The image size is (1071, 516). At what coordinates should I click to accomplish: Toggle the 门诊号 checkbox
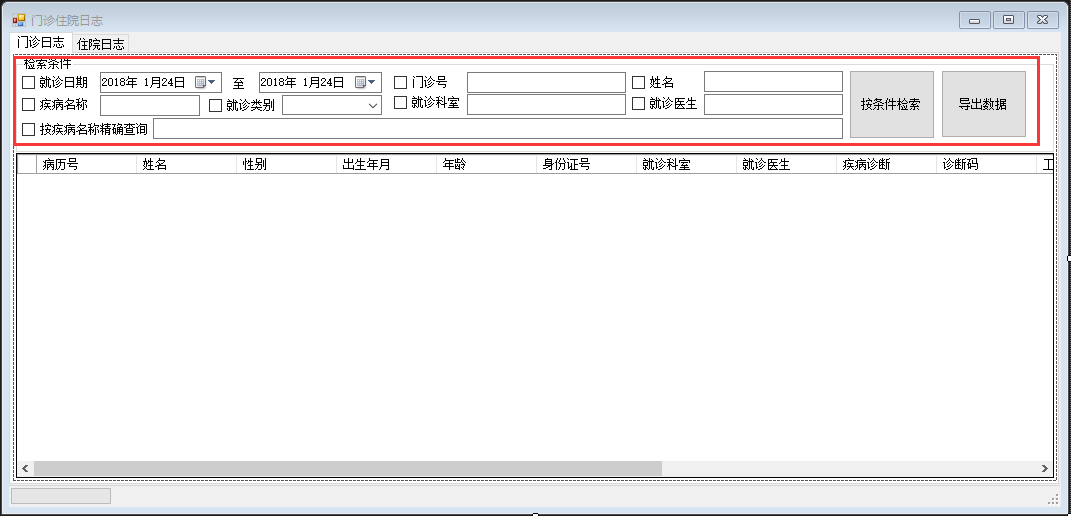[x=401, y=83]
